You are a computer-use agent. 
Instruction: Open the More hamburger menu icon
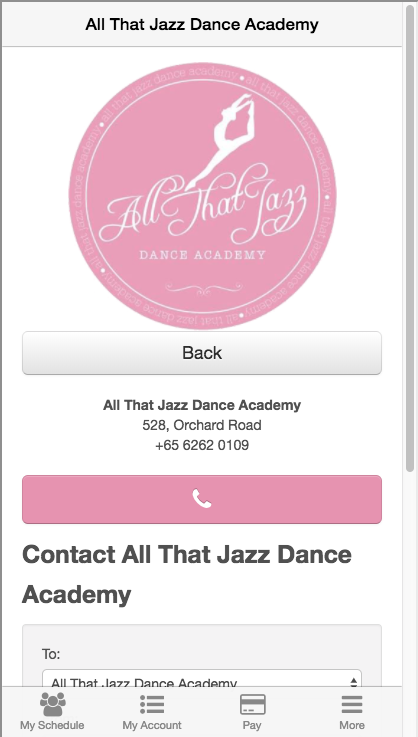coord(352,705)
